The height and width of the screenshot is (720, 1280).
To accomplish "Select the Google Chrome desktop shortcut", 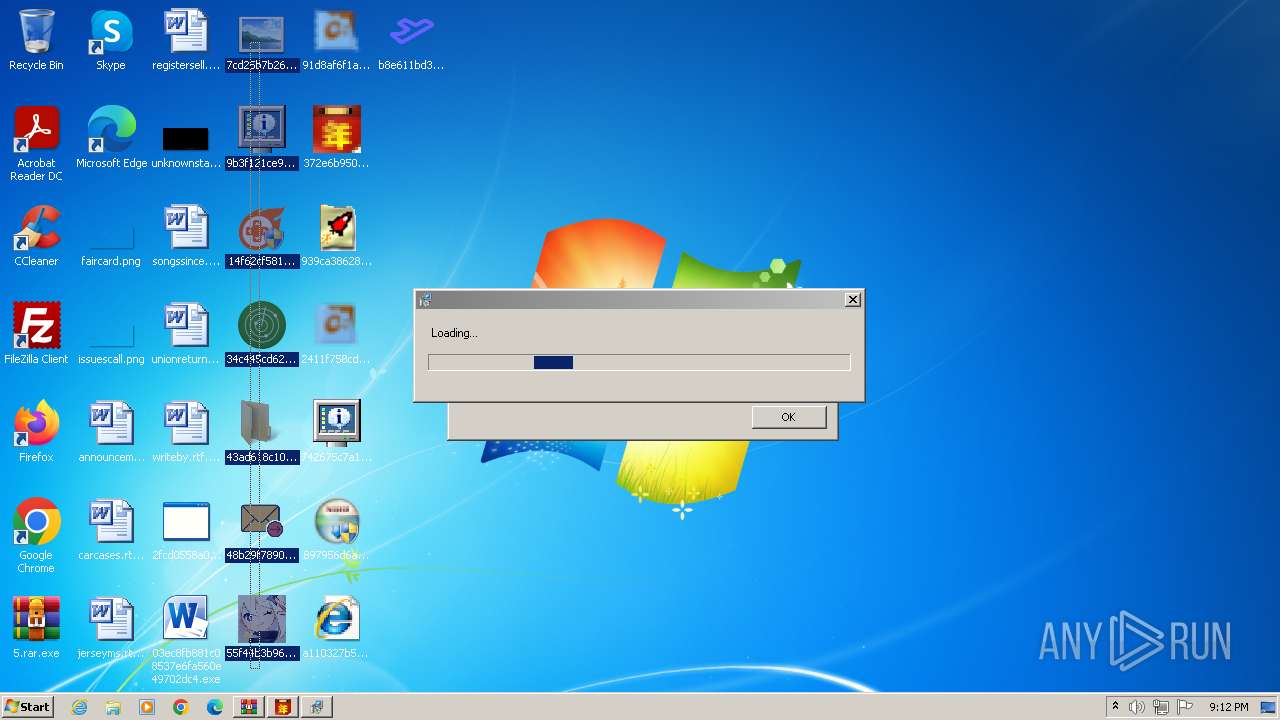I will click(36, 536).
